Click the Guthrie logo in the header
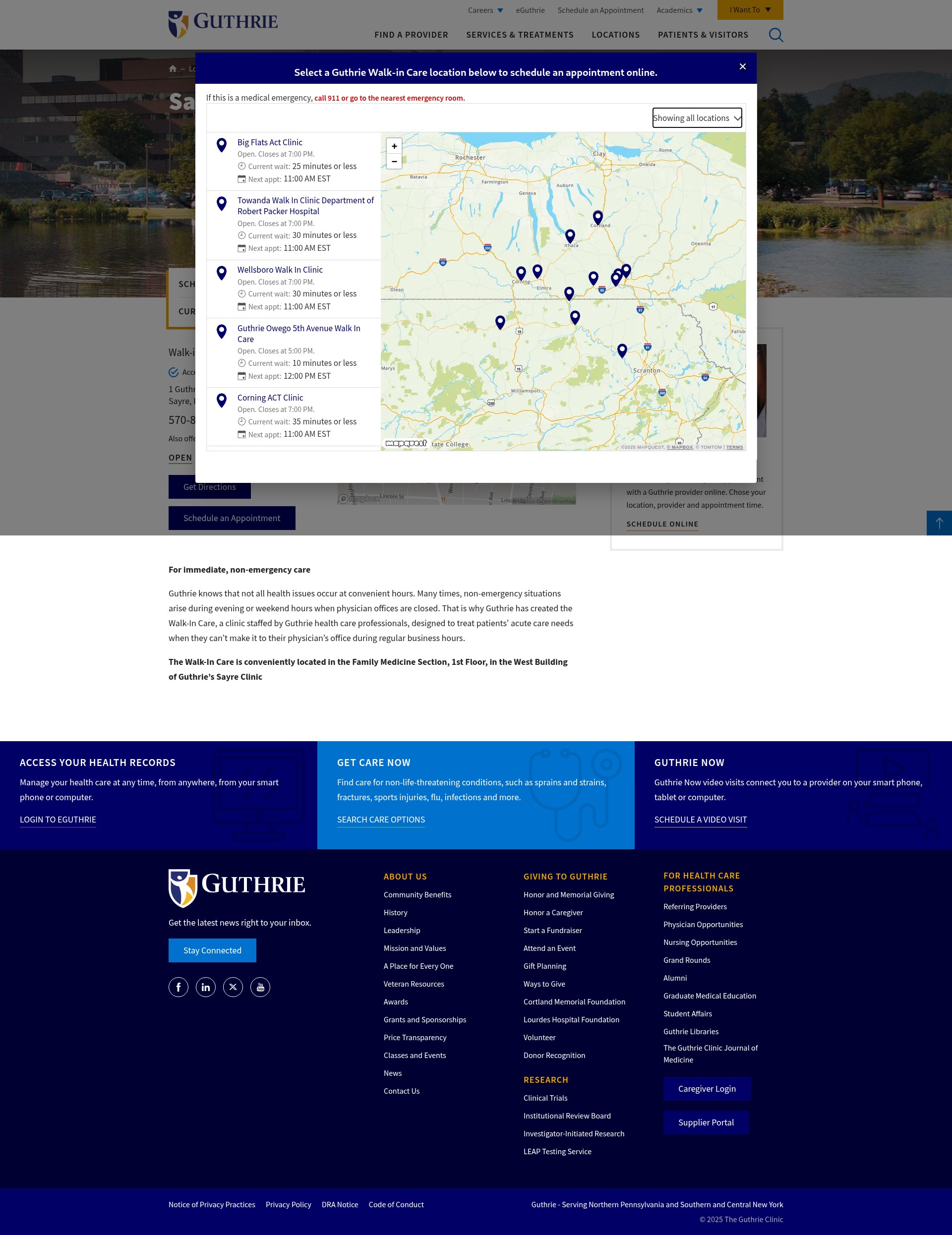 tap(223, 24)
